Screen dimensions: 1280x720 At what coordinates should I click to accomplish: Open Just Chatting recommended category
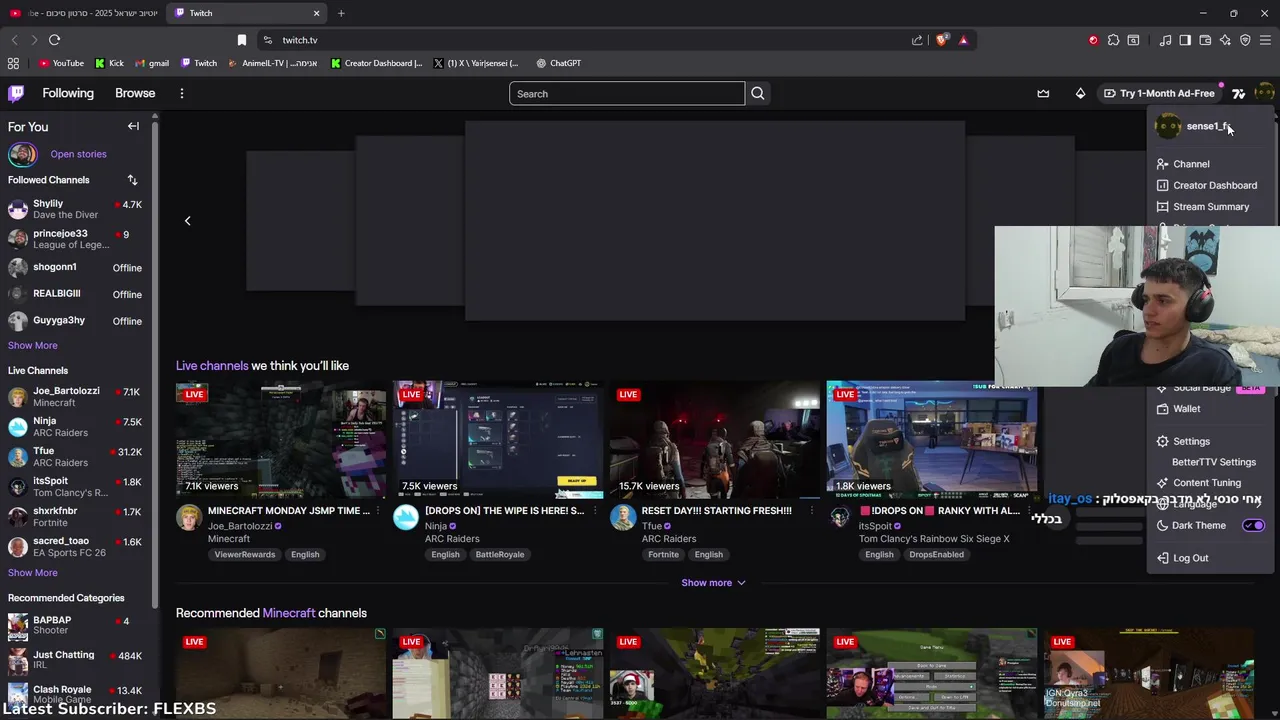coord(75,660)
